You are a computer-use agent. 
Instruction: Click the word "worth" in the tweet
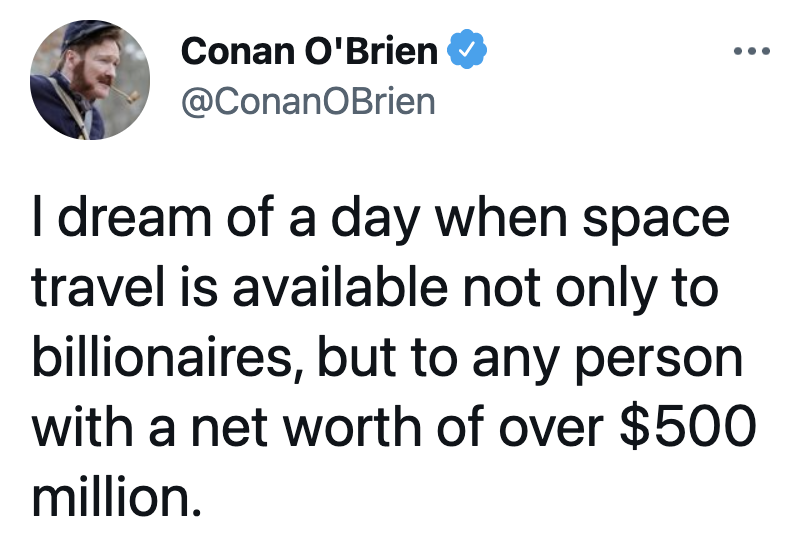[352, 427]
